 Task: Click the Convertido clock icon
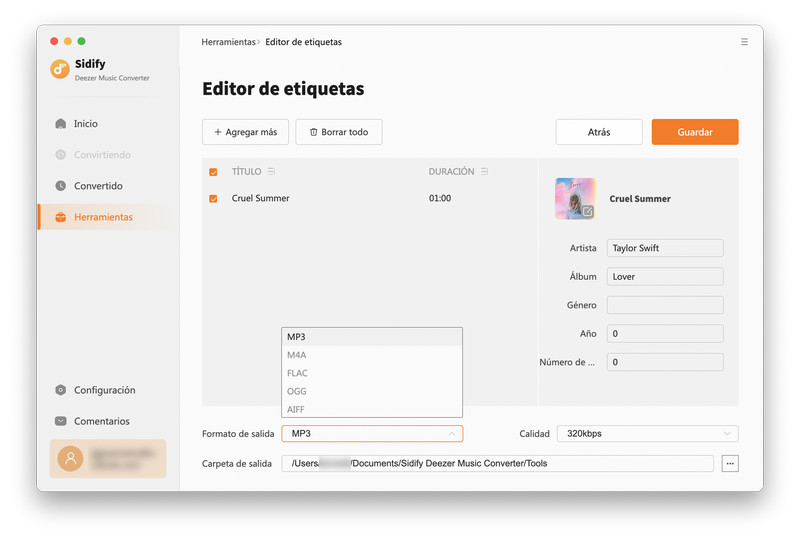[61, 186]
